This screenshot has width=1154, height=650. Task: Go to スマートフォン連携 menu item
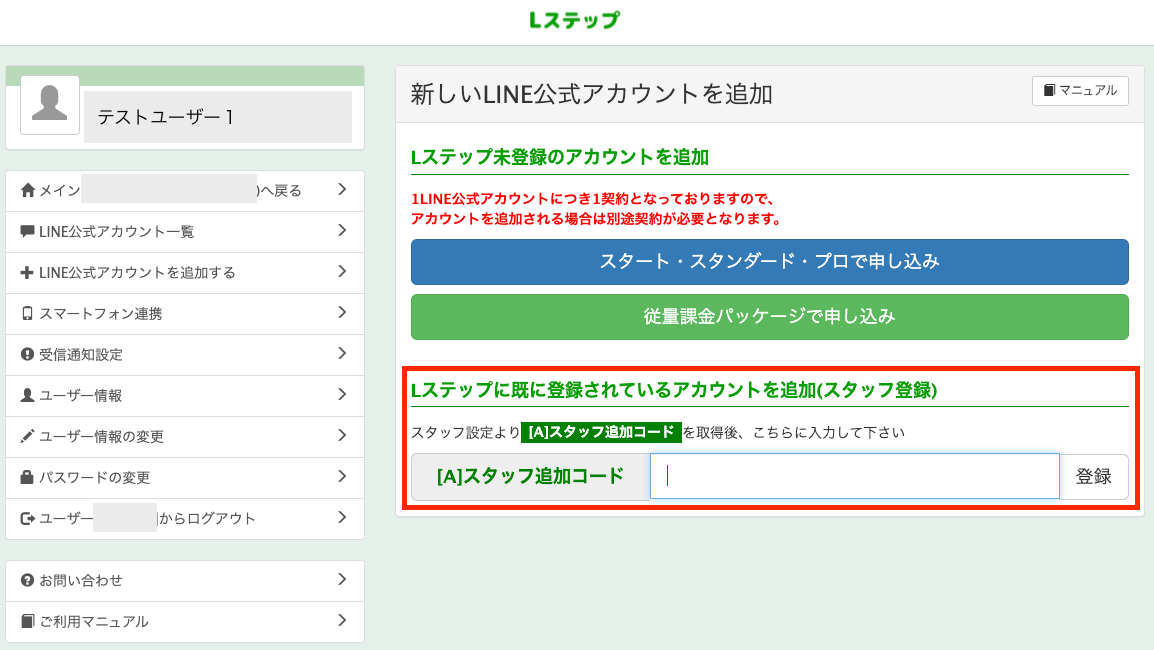185,314
